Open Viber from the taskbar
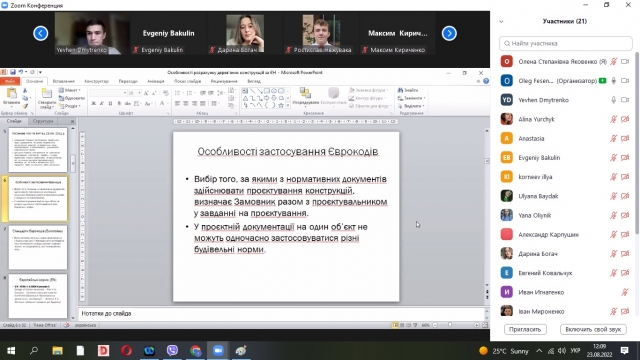Viewport: 640px width, 360px height. pyautogui.click(x=172, y=351)
